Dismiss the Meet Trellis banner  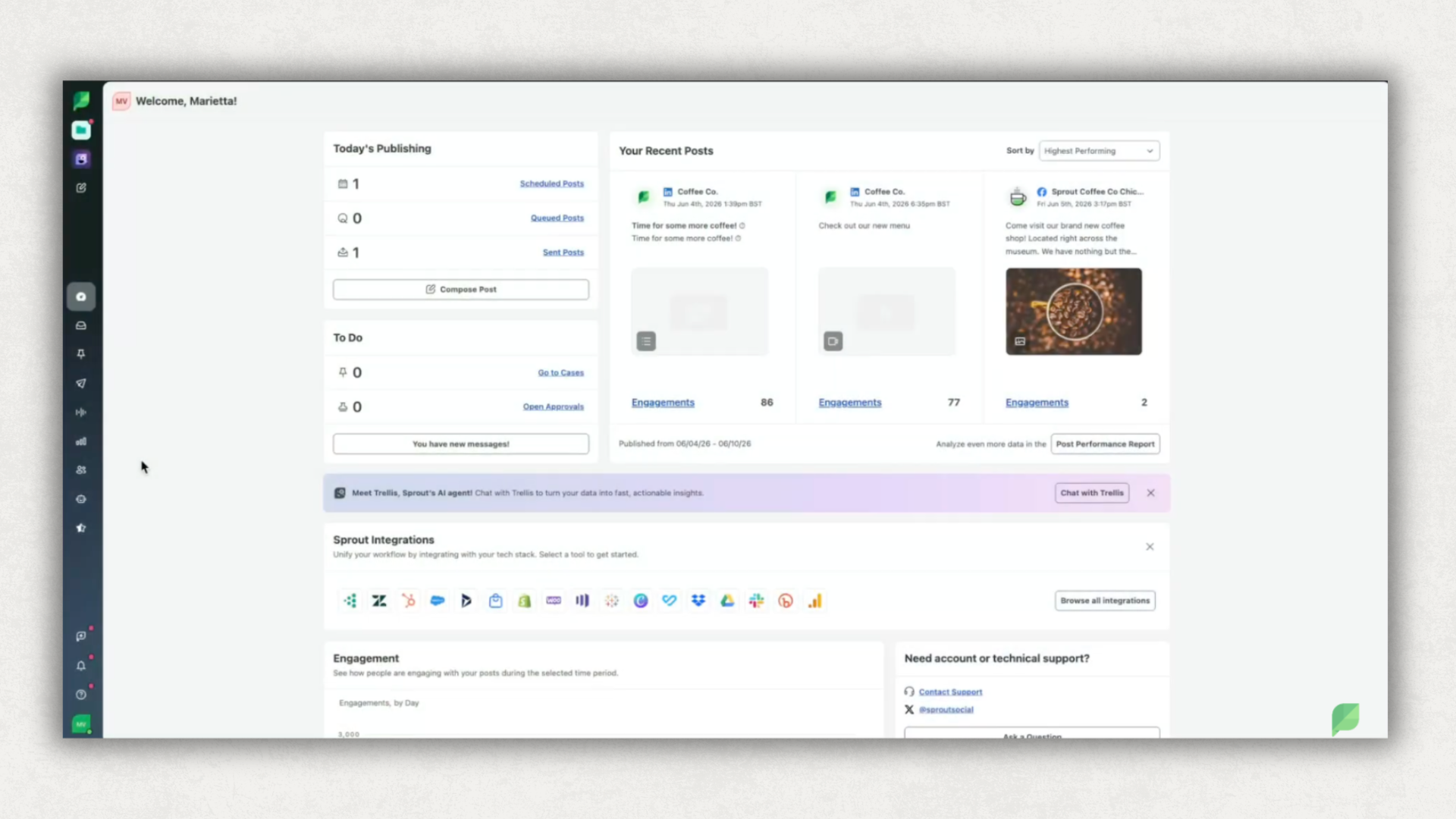1150,493
